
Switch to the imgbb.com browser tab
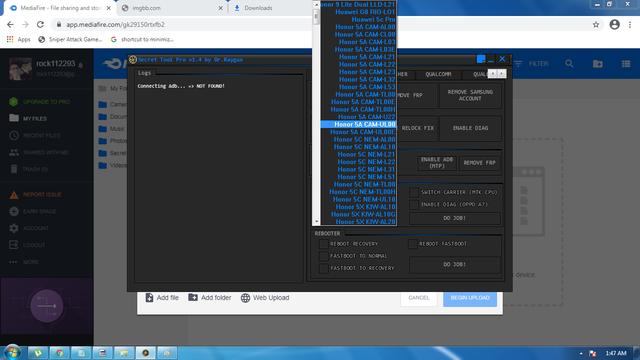172,8
